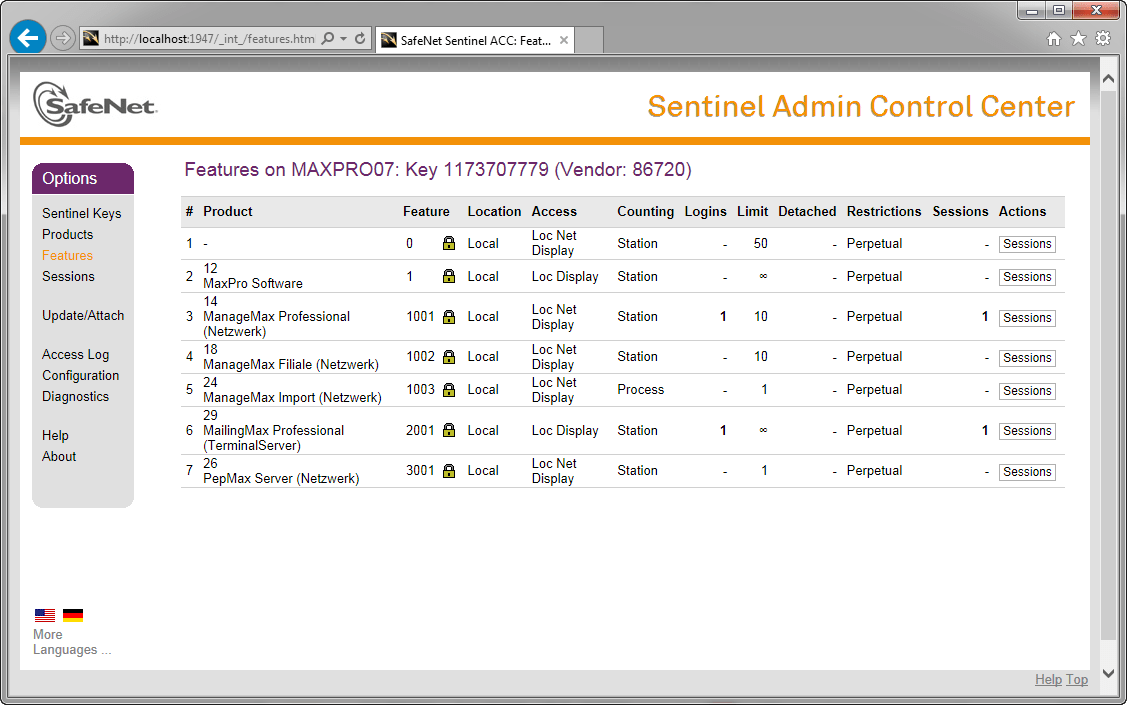Click the Top link at page bottom
The height and width of the screenshot is (705, 1127).
(x=1077, y=679)
